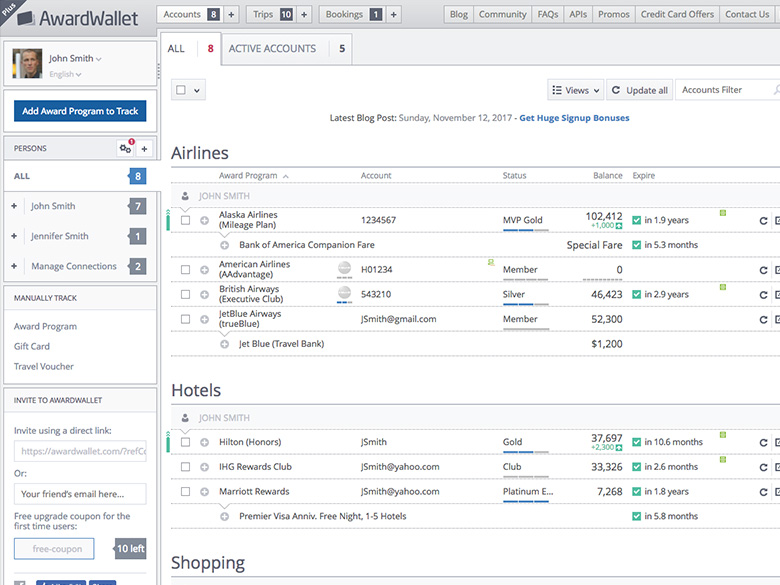
Task: Click the circular plus icon on Bank of America Companion Fare row
Action: pos(225,245)
